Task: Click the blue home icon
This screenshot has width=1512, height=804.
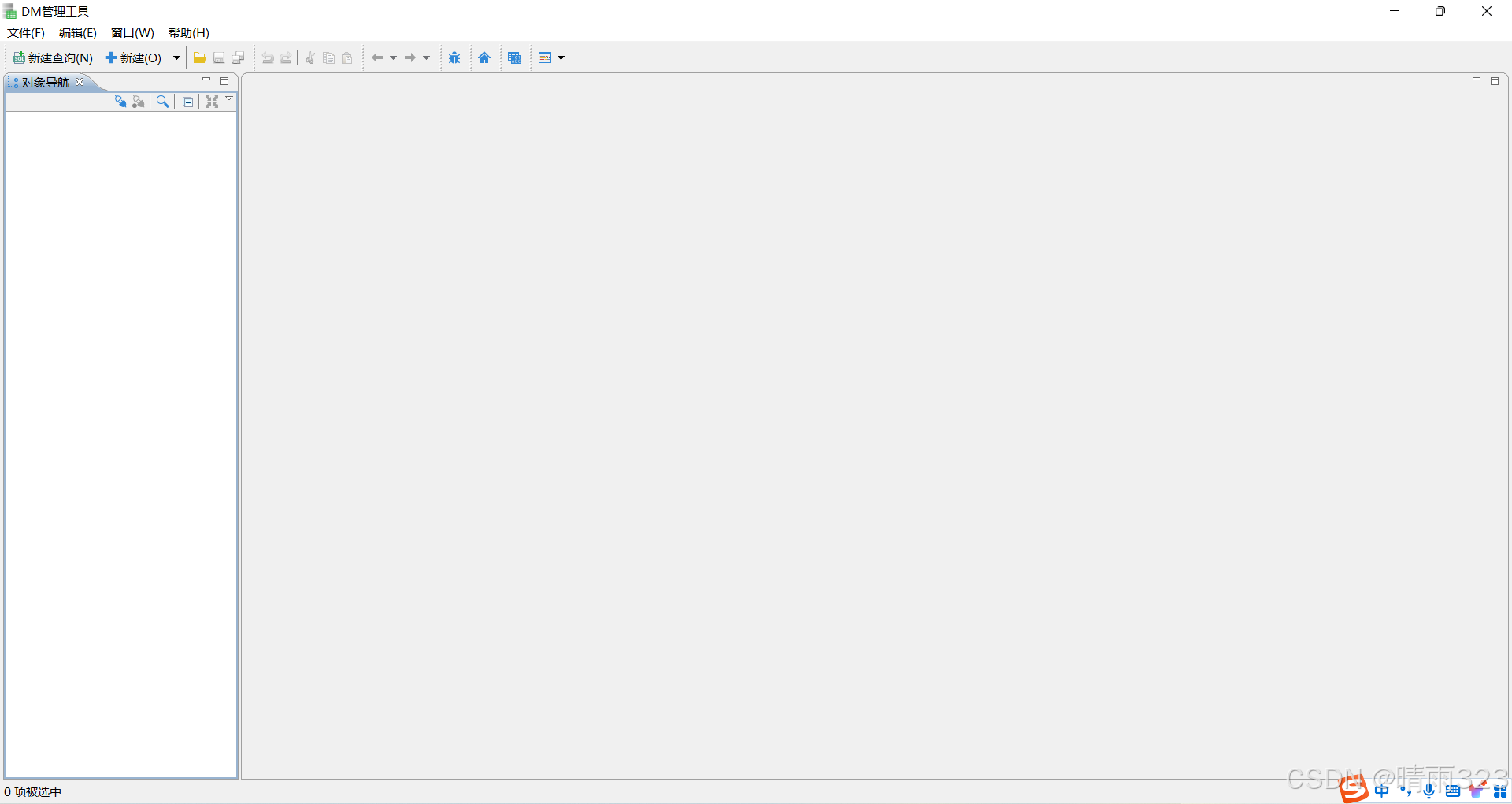Action: pyautogui.click(x=484, y=57)
